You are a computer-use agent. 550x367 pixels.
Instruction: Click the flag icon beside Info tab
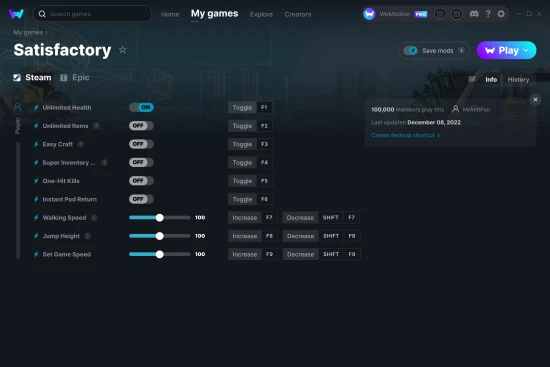472,80
